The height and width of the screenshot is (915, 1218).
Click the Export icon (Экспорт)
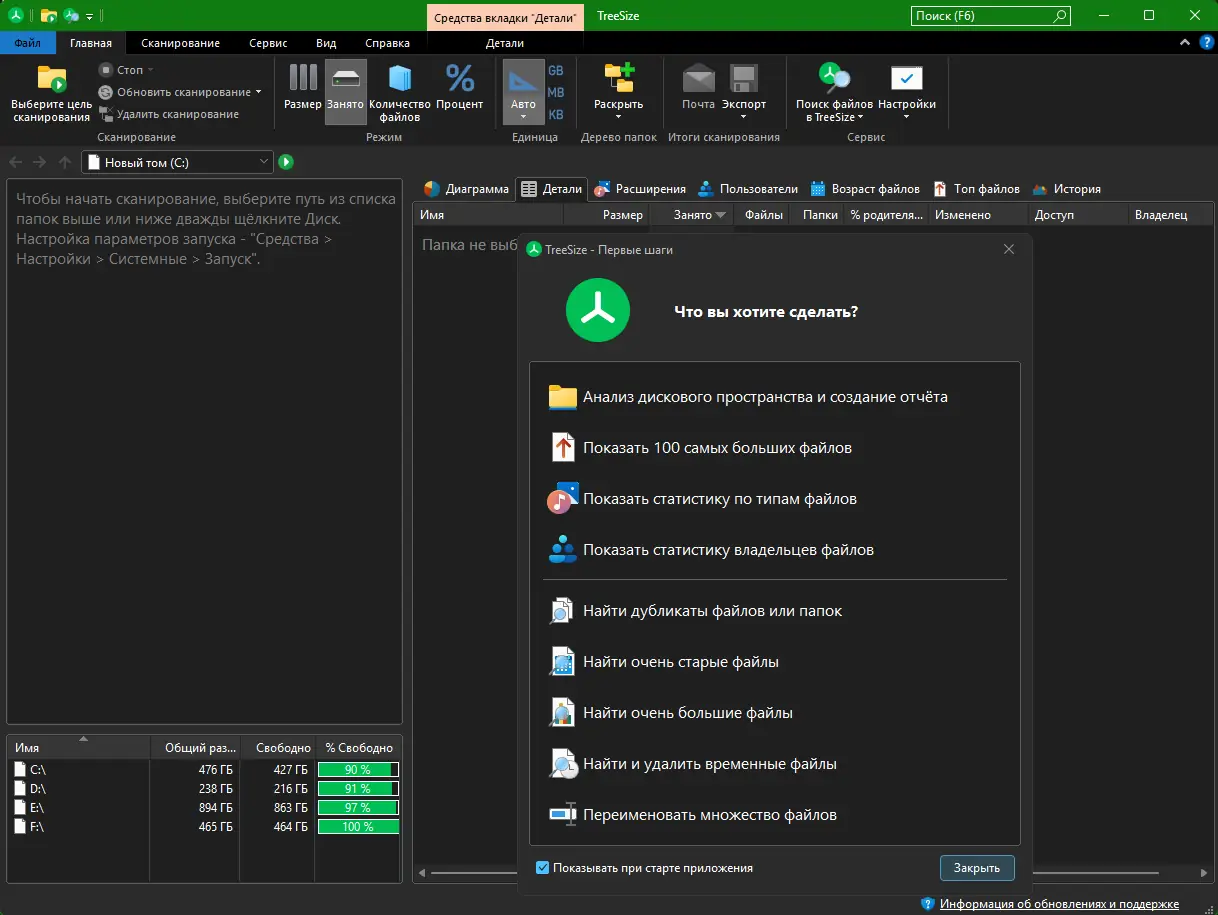(743, 79)
